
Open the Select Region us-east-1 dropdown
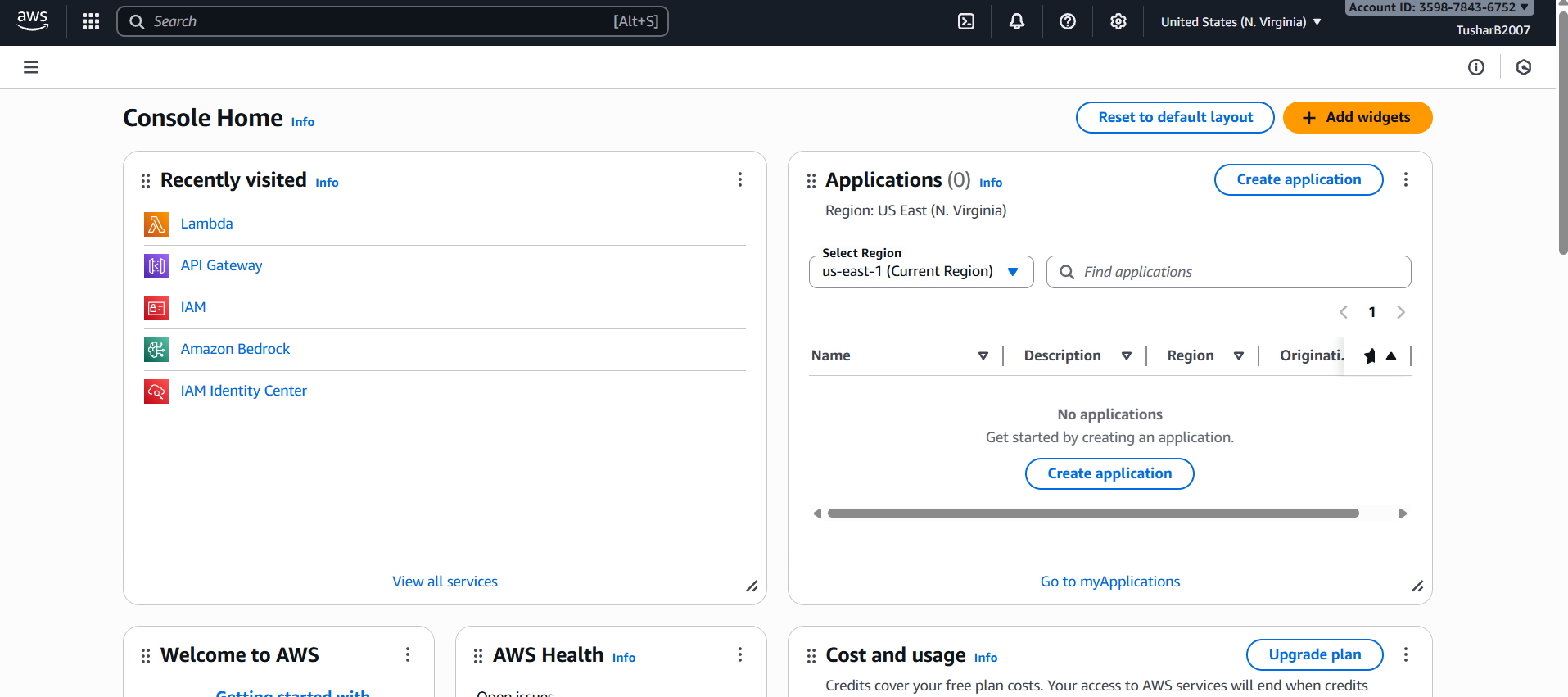coord(921,272)
